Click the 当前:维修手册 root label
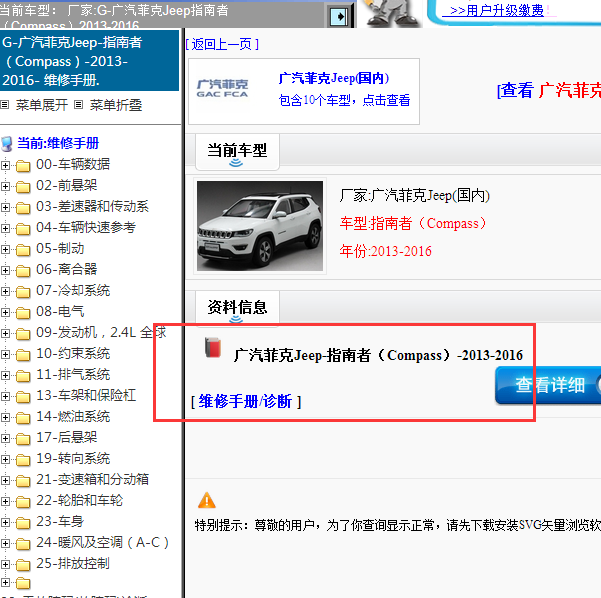601x598 pixels. click(58, 143)
